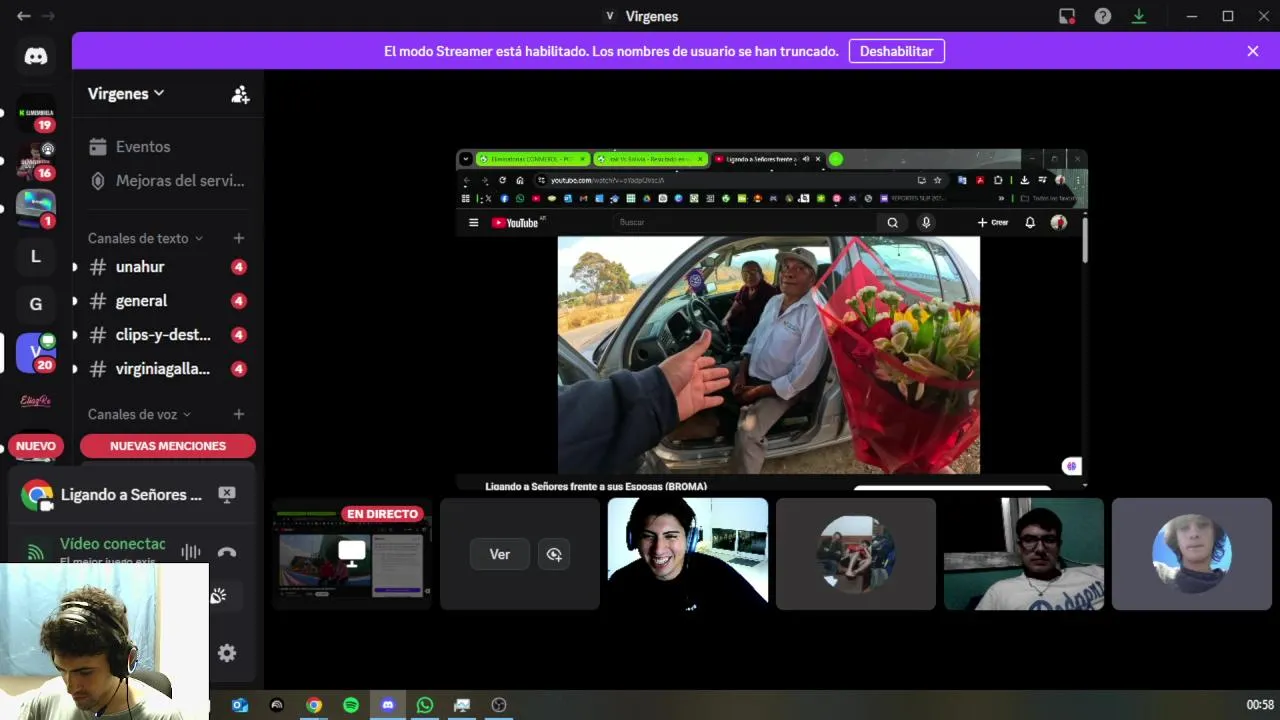Click the Discord taskbar icon
The height and width of the screenshot is (720, 1280).
point(388,705)
